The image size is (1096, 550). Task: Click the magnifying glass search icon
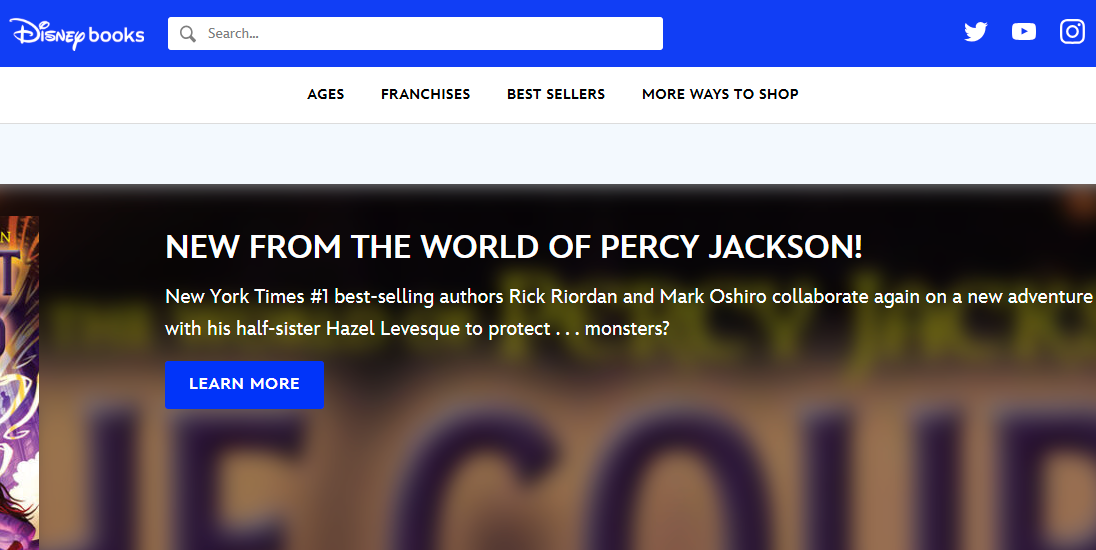click(187, 34)
